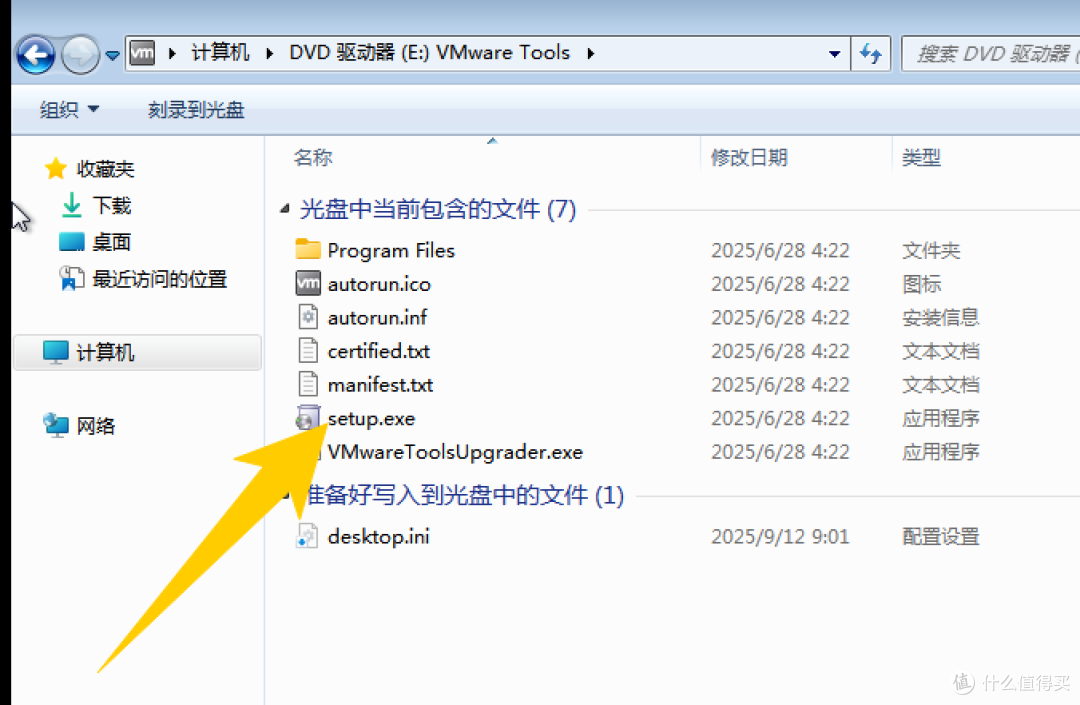Click the 计算机 monitor icon in sidebar

pos(56,352)
